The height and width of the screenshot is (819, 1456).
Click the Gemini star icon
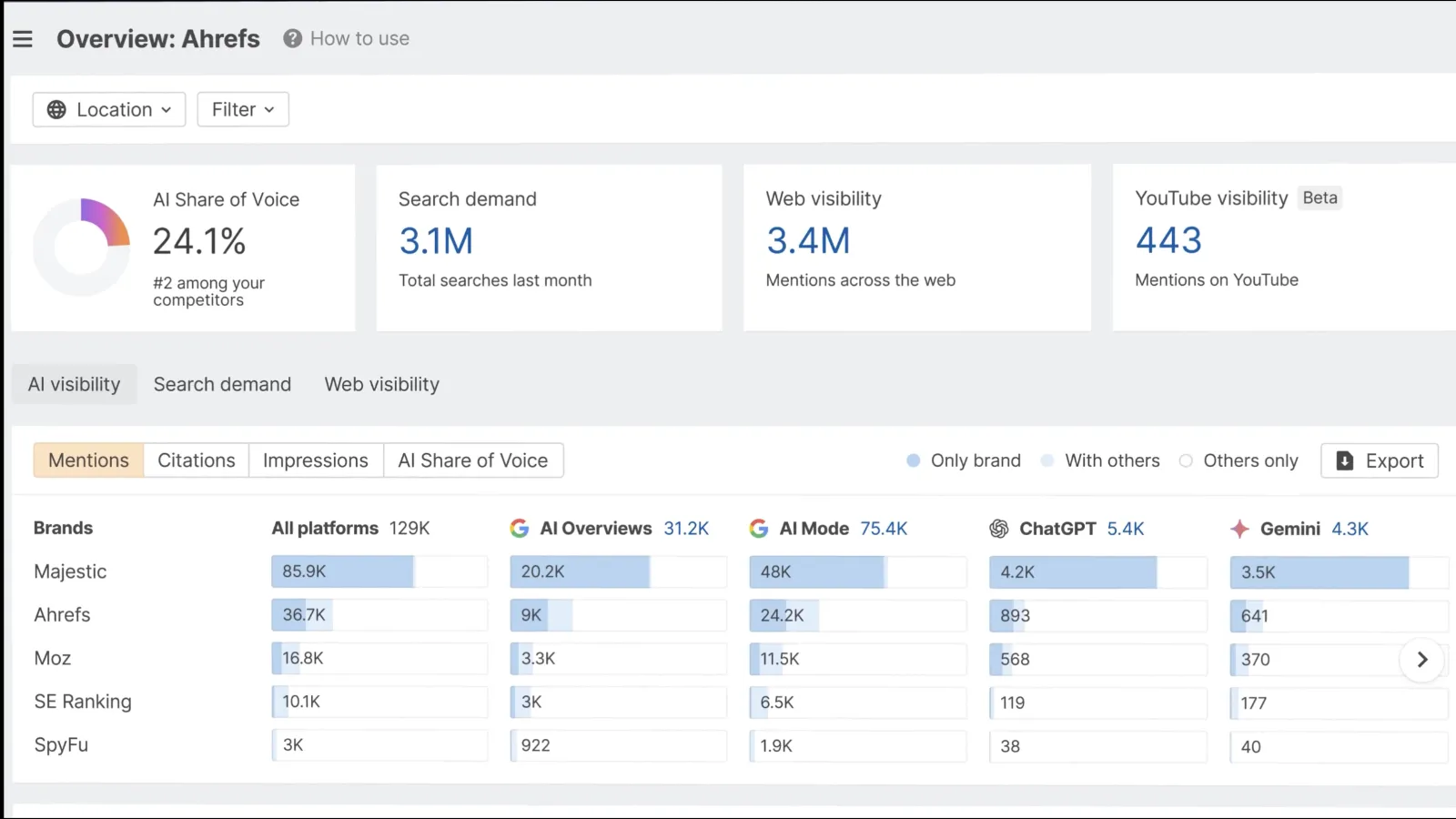tap(1239, 529)
